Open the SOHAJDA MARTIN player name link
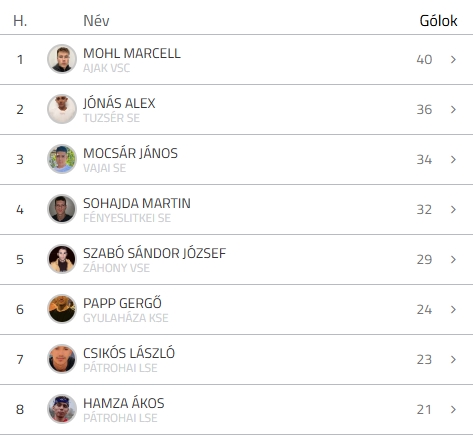The height and width of the screenshot is (447, 473). click(x=137, y=203)
